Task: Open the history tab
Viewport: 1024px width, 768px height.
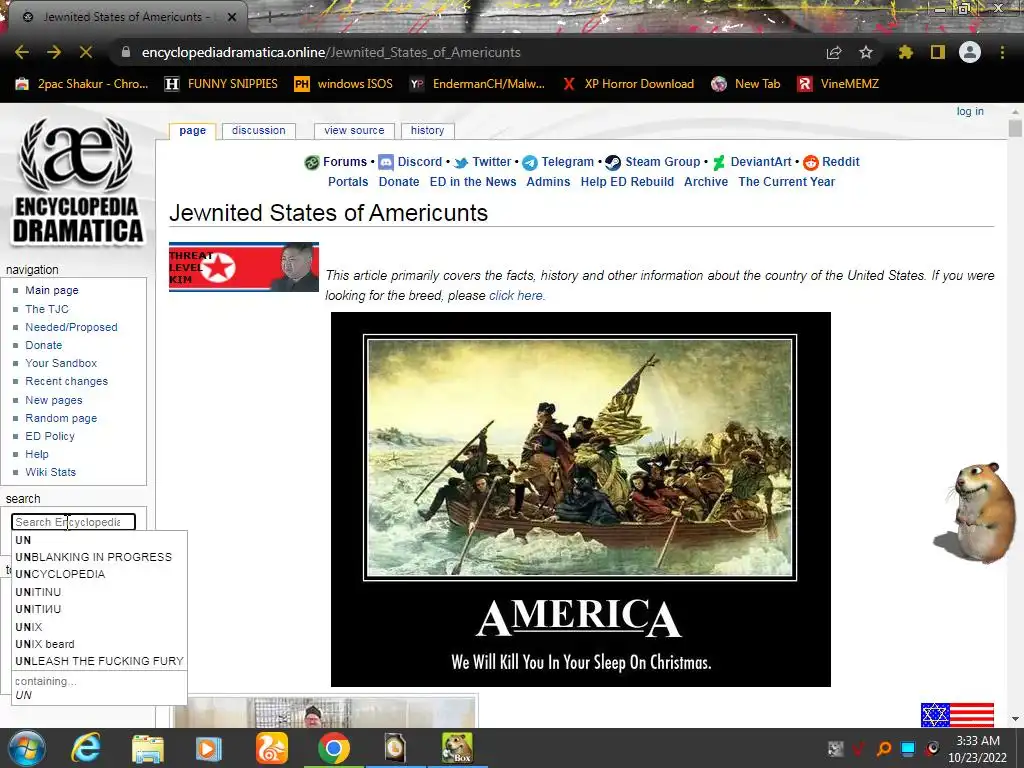Action: tap(427, 131)
